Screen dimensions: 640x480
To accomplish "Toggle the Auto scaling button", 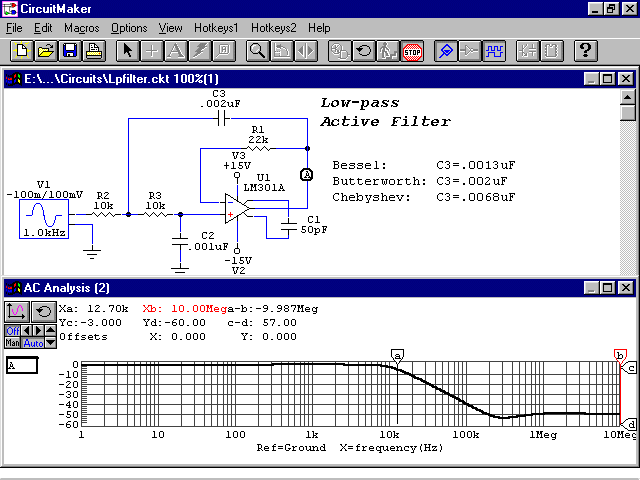I will coord(33,343).
